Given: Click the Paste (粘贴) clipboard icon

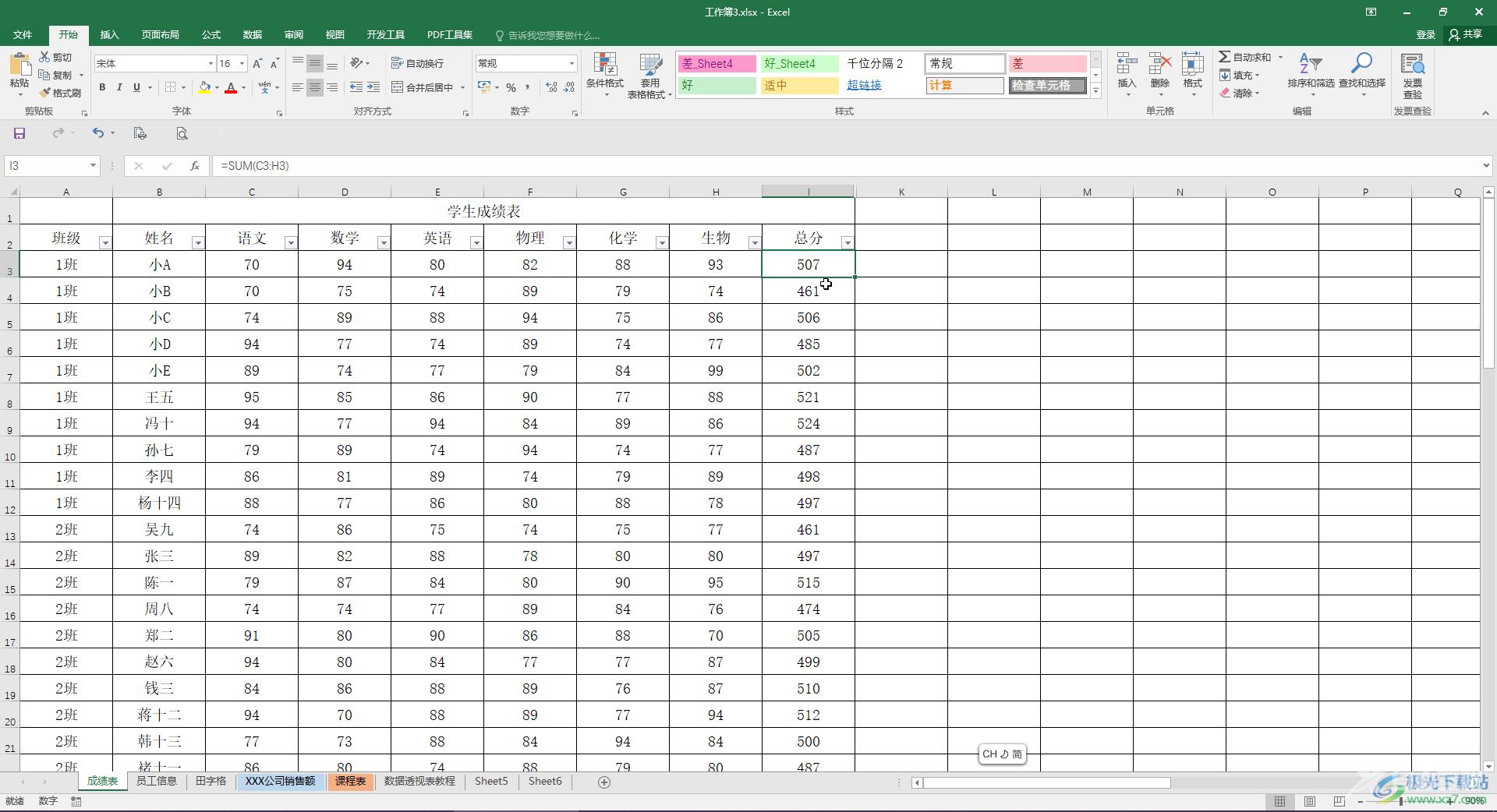Looking at the screenshot, I should tap(19, 65).
